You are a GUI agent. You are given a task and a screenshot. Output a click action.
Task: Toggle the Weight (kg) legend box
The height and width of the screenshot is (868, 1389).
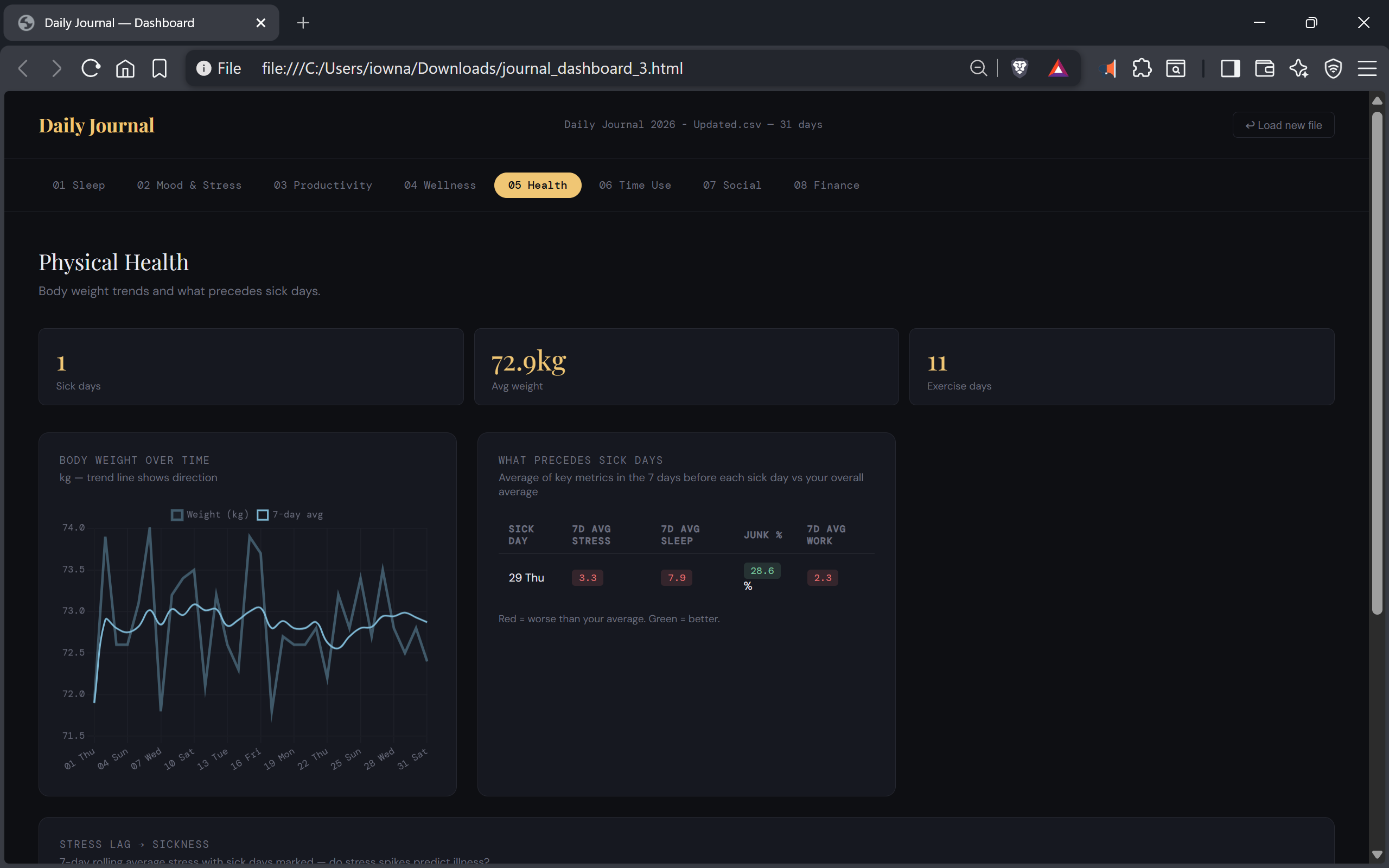(x=177, y=514)
